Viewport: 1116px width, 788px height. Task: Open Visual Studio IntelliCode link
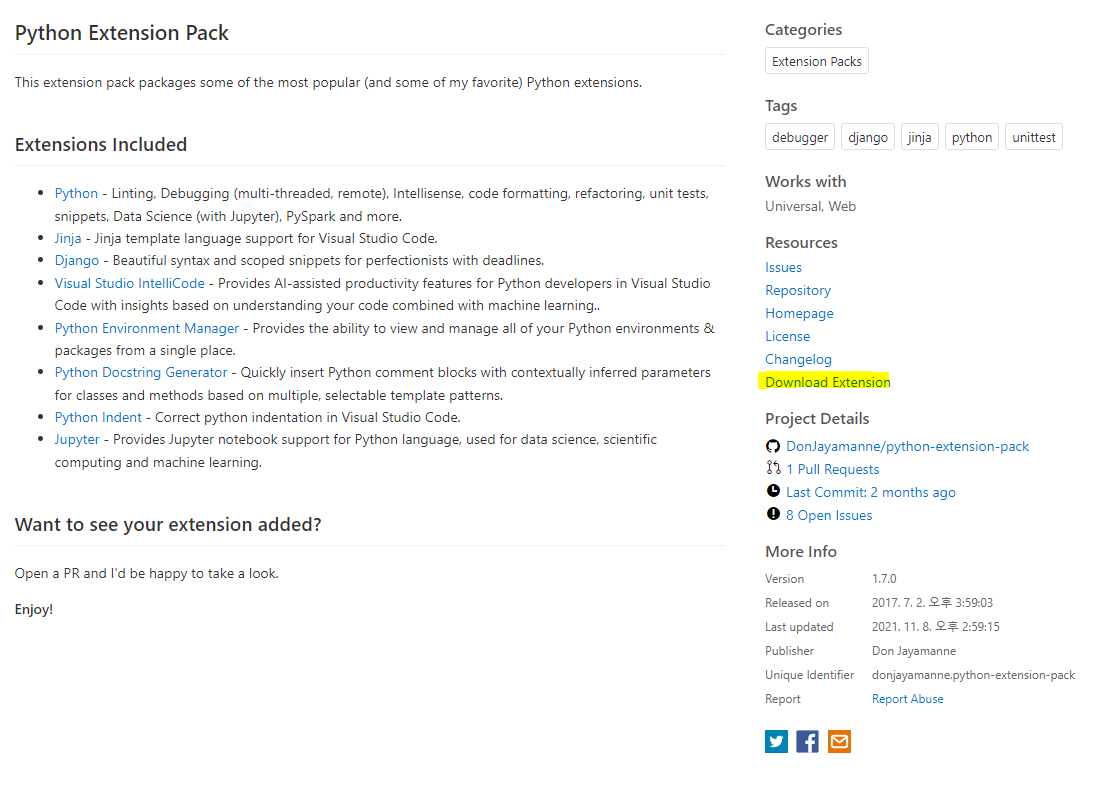click(x=130, y=283)
